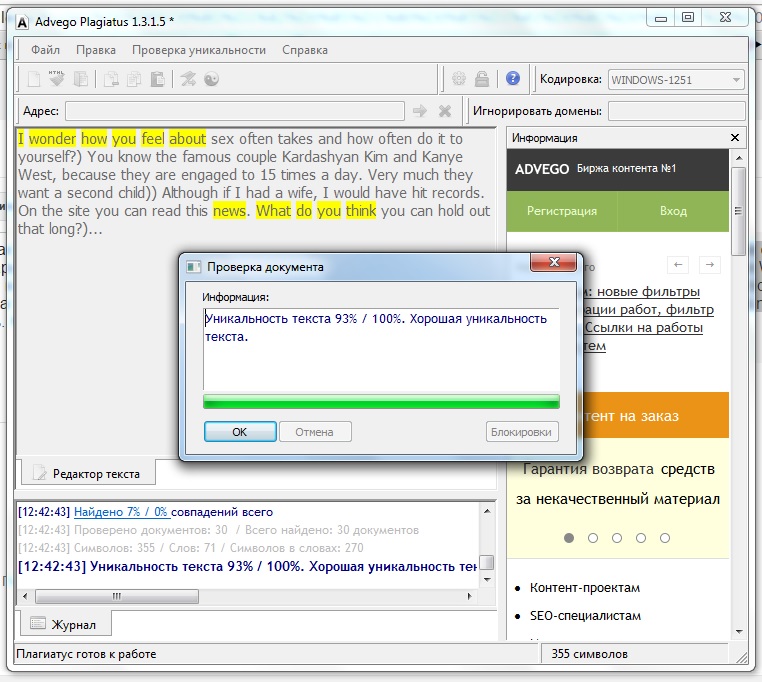Close the Проверка документа dialog
Screen dimensions: 762x682
[x=554, y=262]
